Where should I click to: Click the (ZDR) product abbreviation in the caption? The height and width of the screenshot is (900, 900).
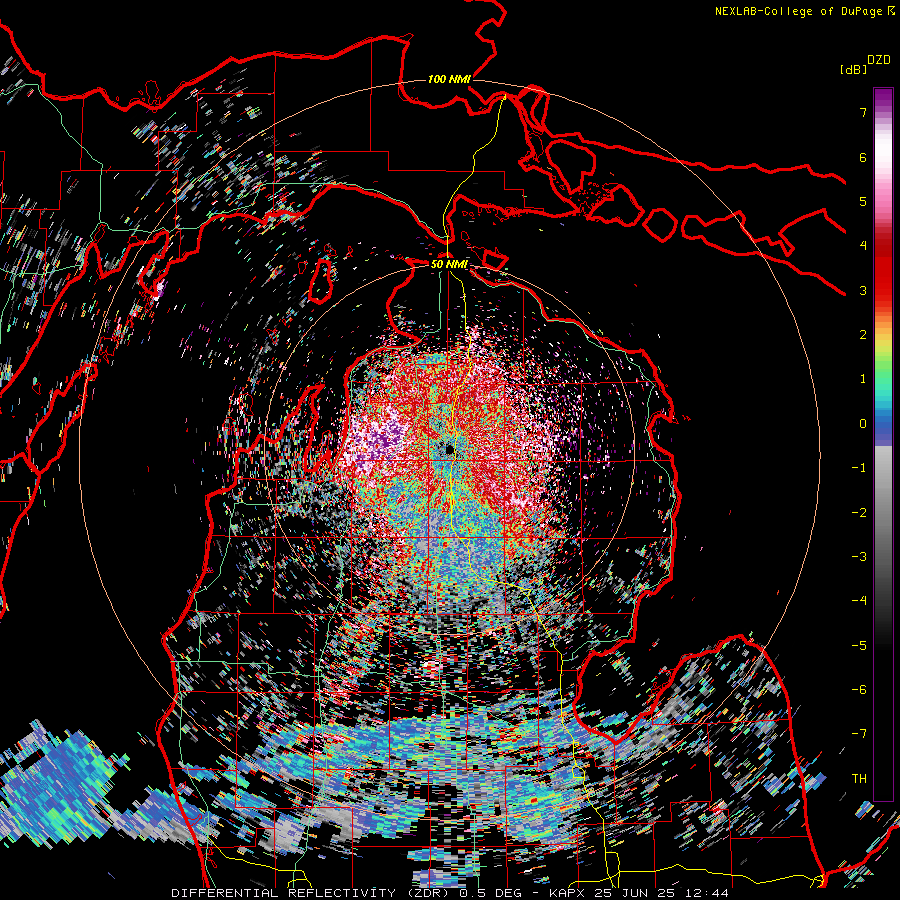coord(428,893)
